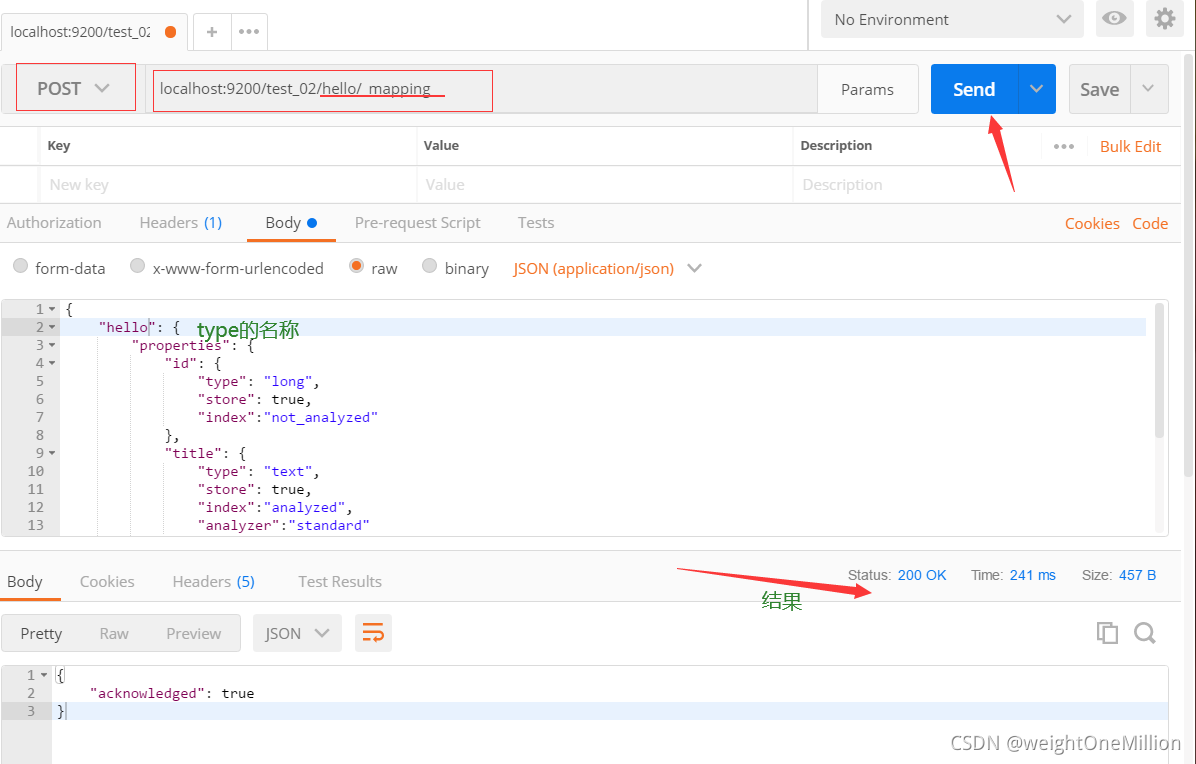This screenshot has width=1196, height=764.
Task: Open tab options three-dots menu
Action: point(249,32)
